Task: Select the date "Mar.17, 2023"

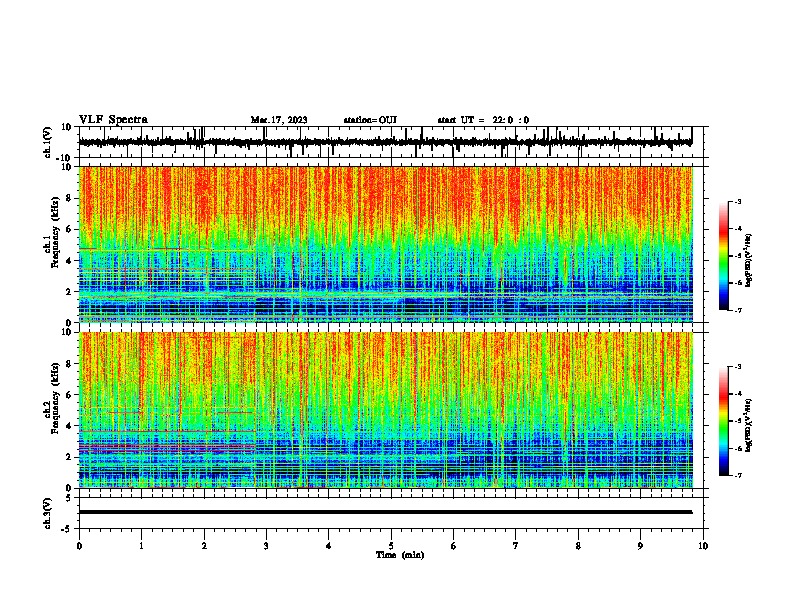Action: point(279,120)
